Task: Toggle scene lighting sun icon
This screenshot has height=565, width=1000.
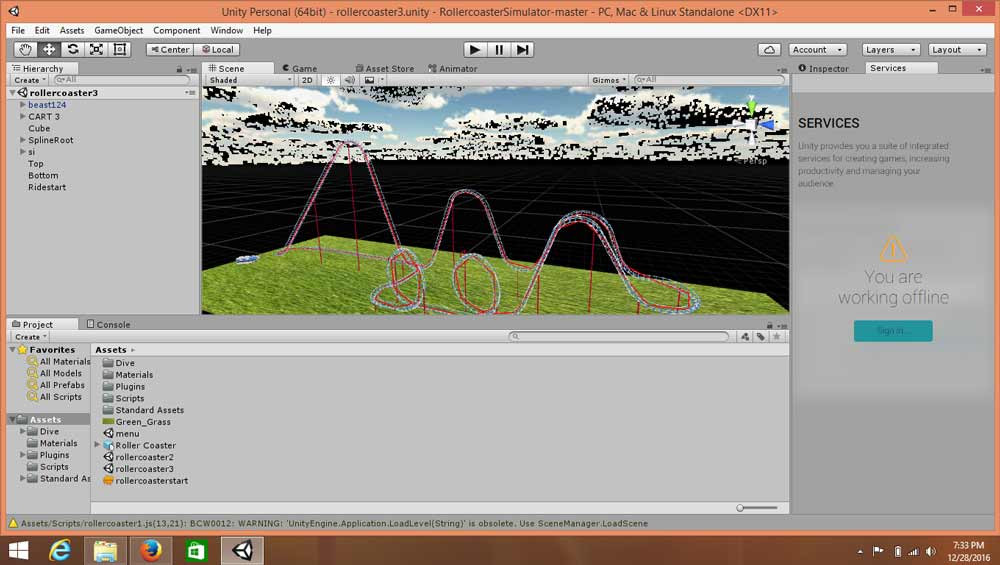Action: tap(330, 80)
